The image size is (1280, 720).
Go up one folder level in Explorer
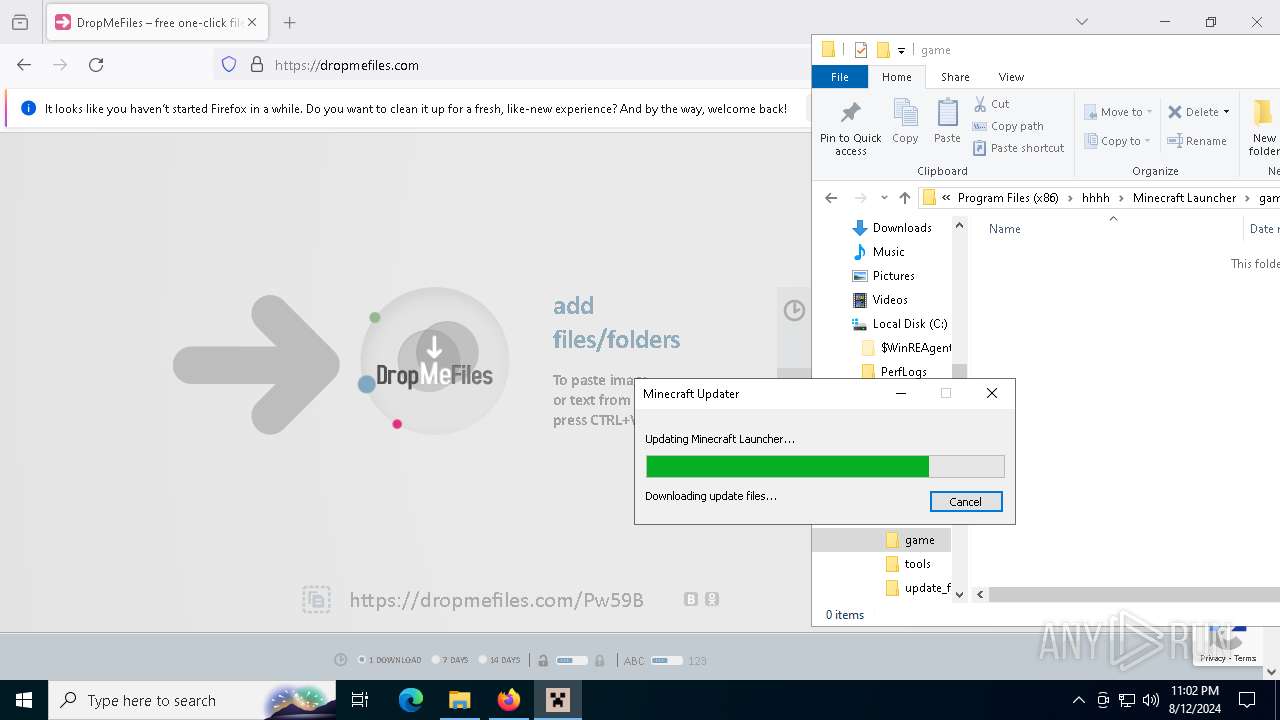[x=905, y=198]
